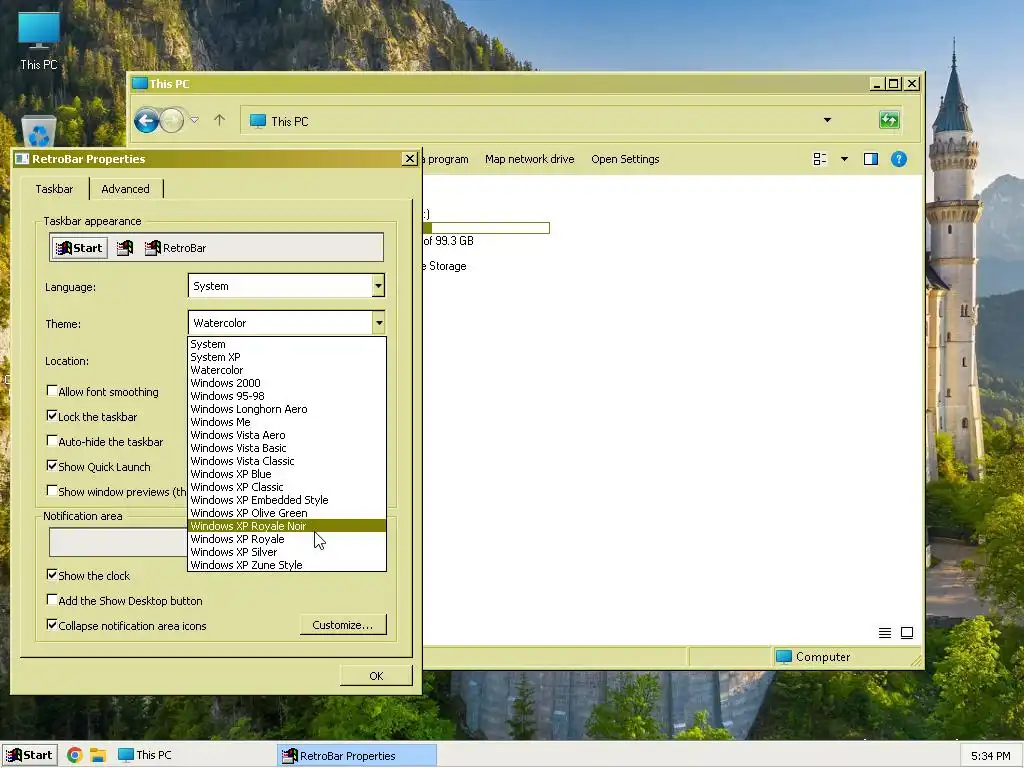1024x768 pixels.
Task: Choose Windows XP Royale Noir theme
Action: point(287,526)
